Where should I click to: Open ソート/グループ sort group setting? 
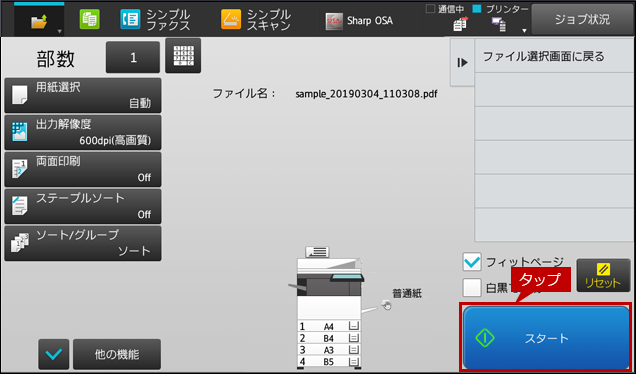point(83,243)
